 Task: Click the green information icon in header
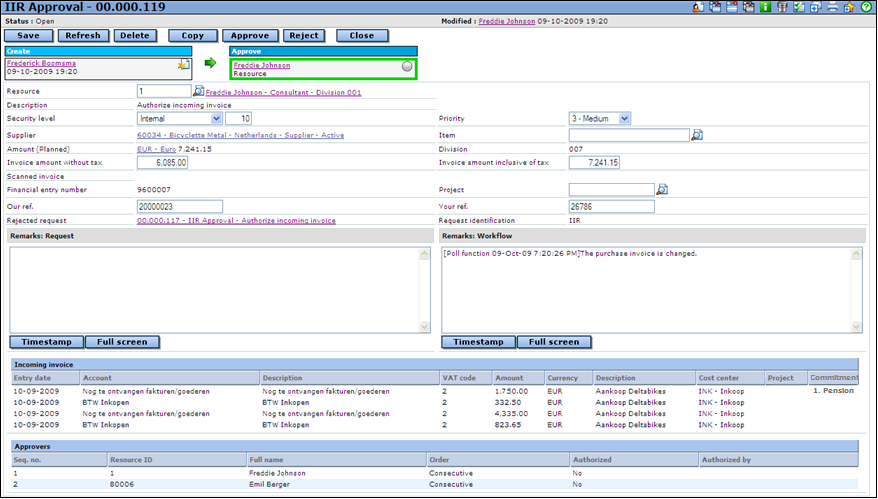coord(765,7)
